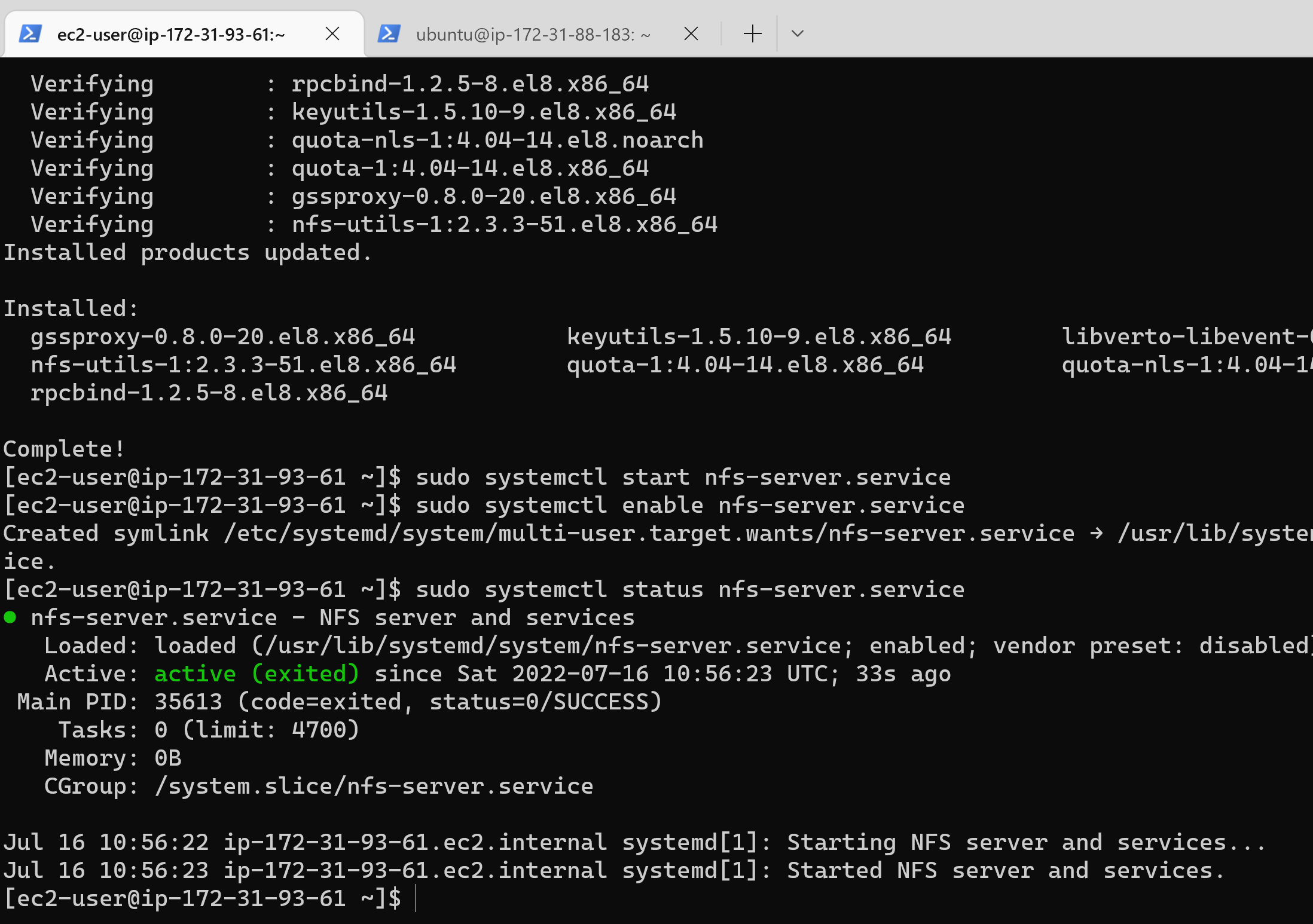Click the green active status dot

(10, 617)
